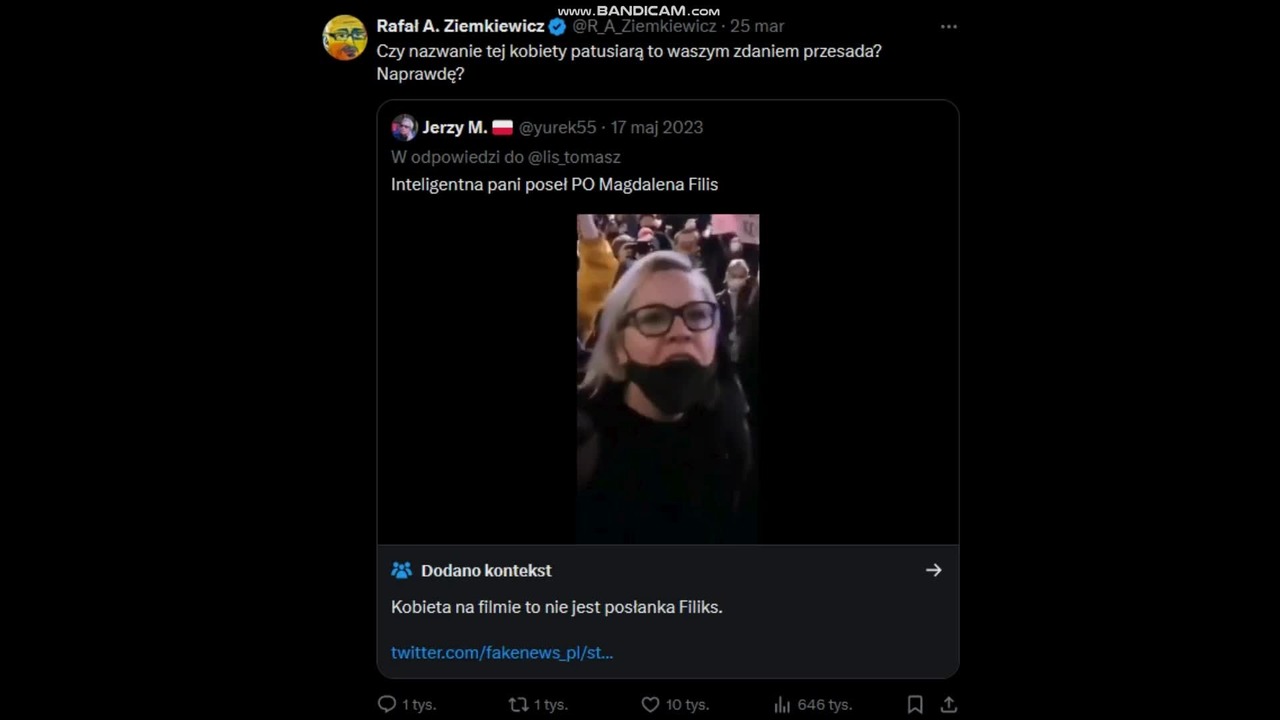This screenshot has width=1280, height=720.
Task: Open Jerzy M. small profile avatar
Action: pyautogui.click(x=404, y=127)
